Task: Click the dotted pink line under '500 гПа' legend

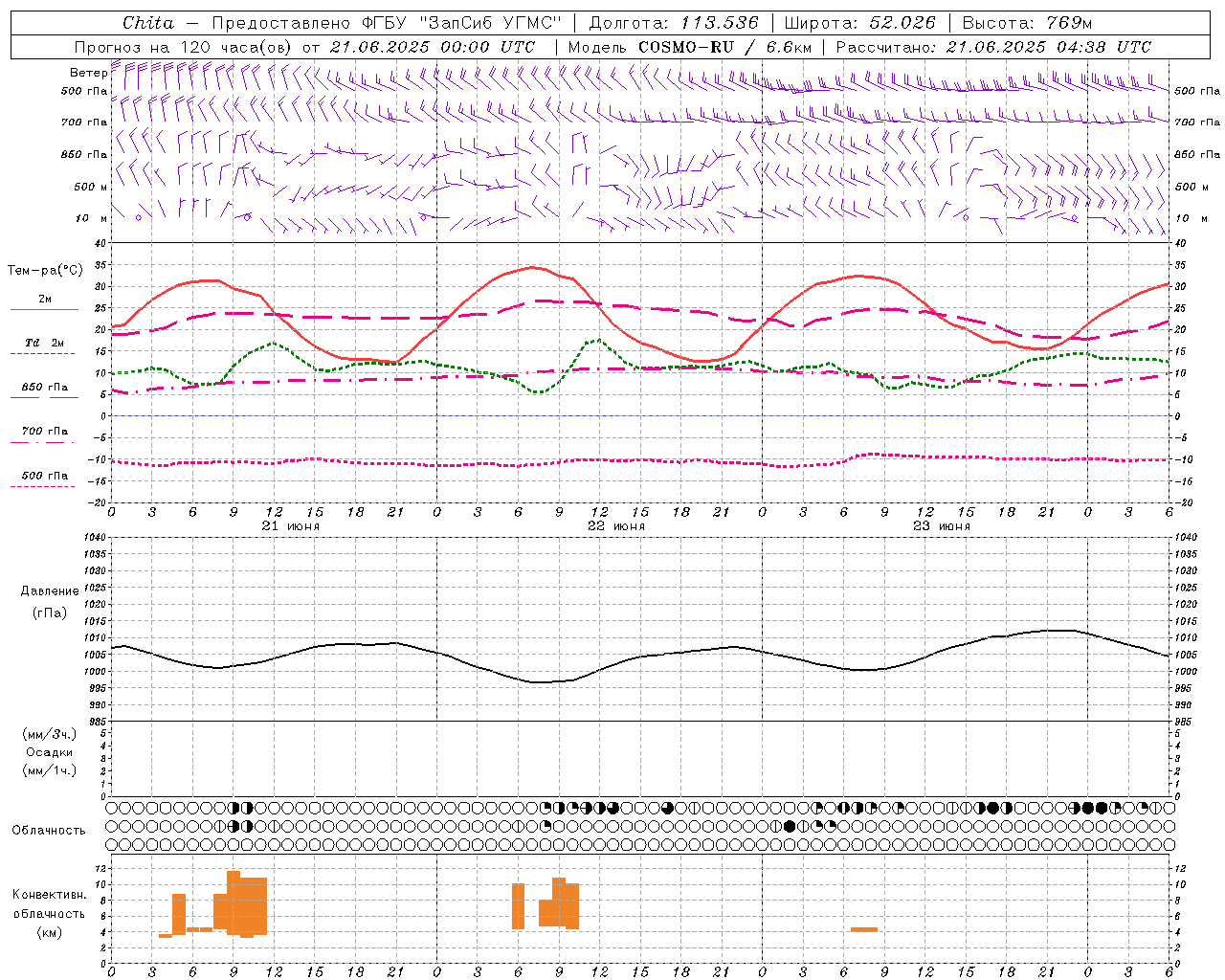Action: click(x=42, y=486)
